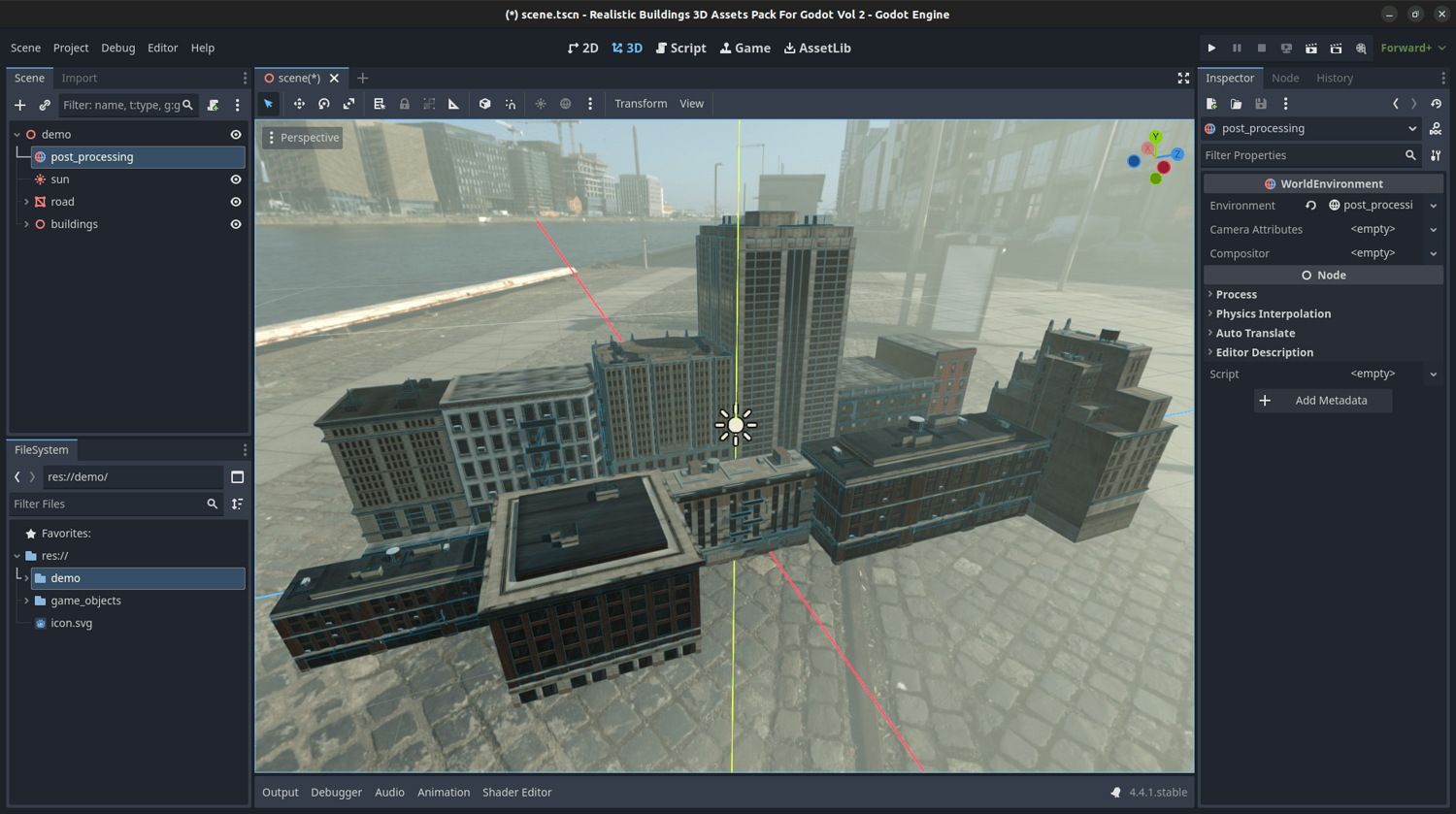Go to next object in Inspector history
Image resolution: width=1456 pixels, height=814 pixels.
pyautogui.click(x=1414, y=104)
